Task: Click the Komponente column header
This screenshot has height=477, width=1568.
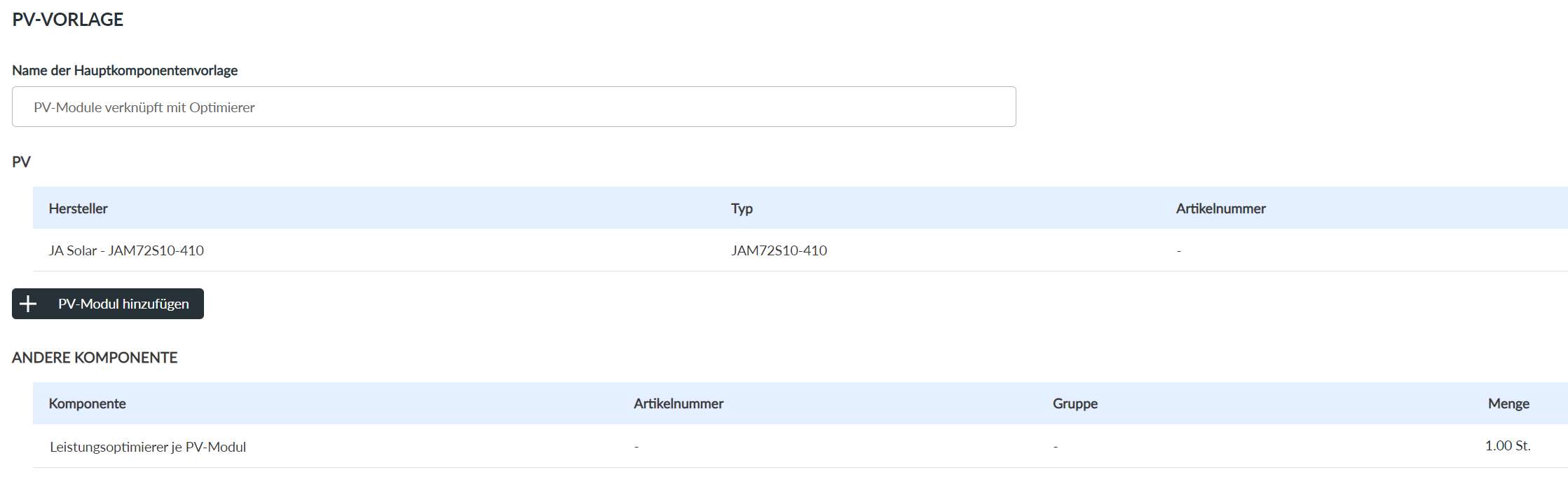Action: [x=87, y=403]
